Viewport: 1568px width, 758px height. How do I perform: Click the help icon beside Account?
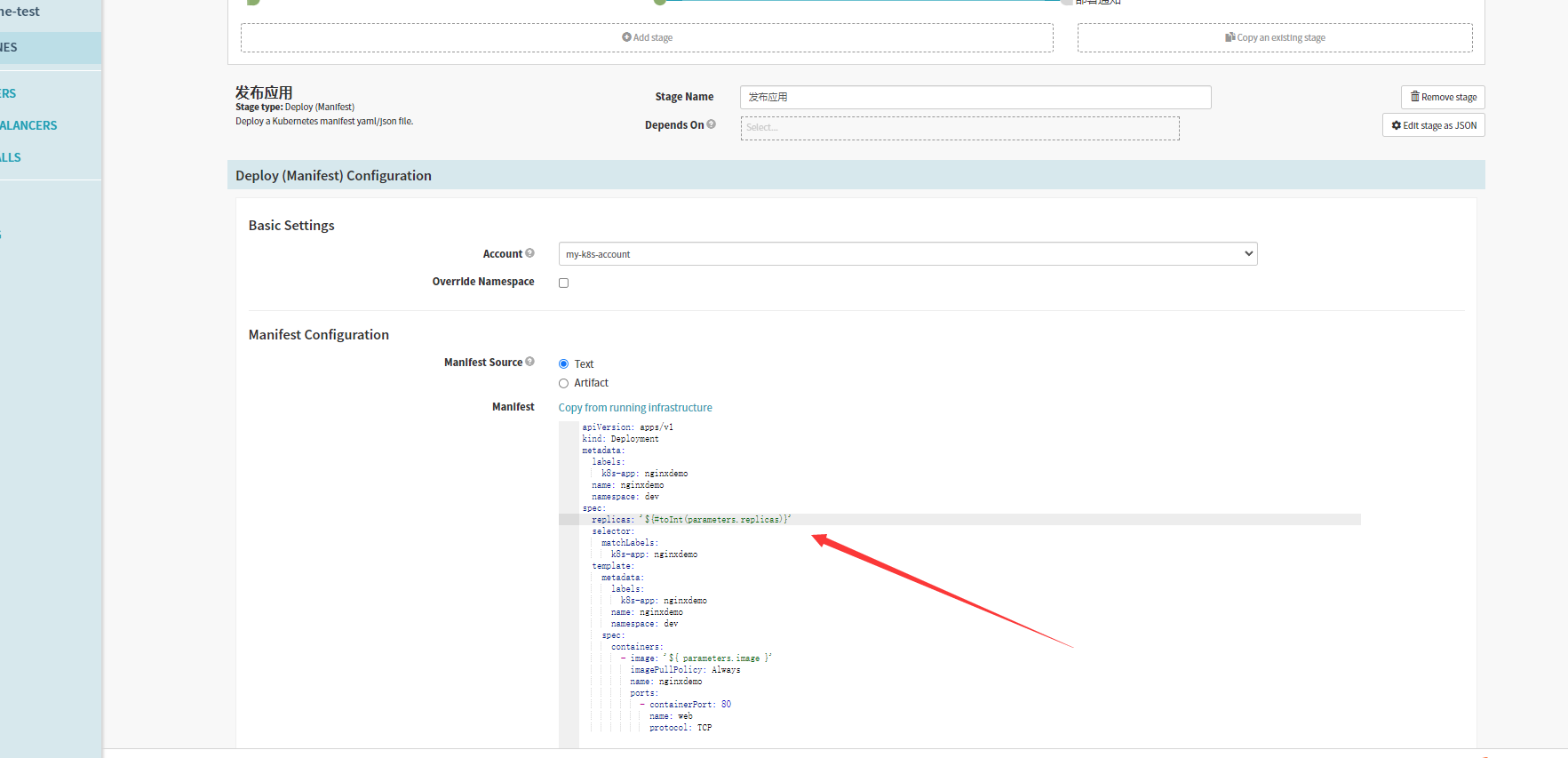tap(530, 253)
